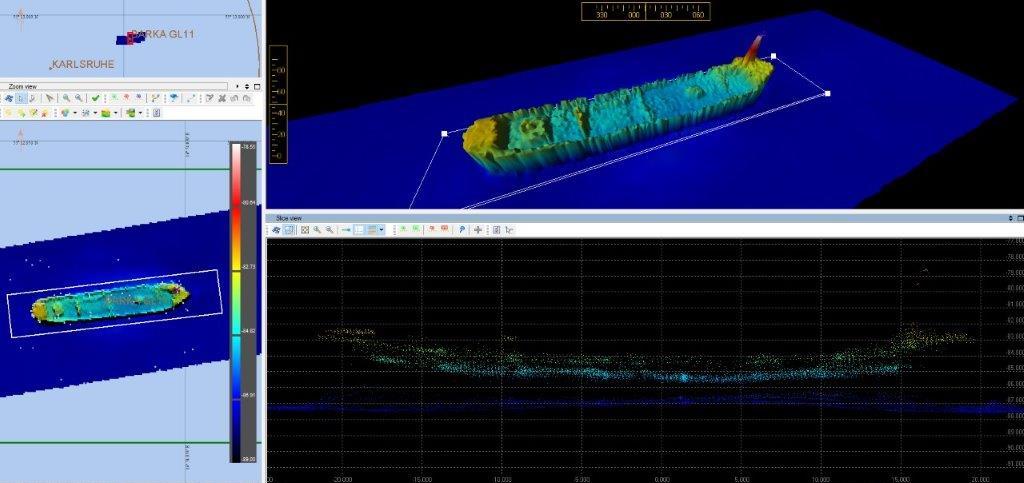Click the first magnifier icon in Zoom view toolbar
1024x483 pixels.
pyautogui.click(x=66, y=98)
